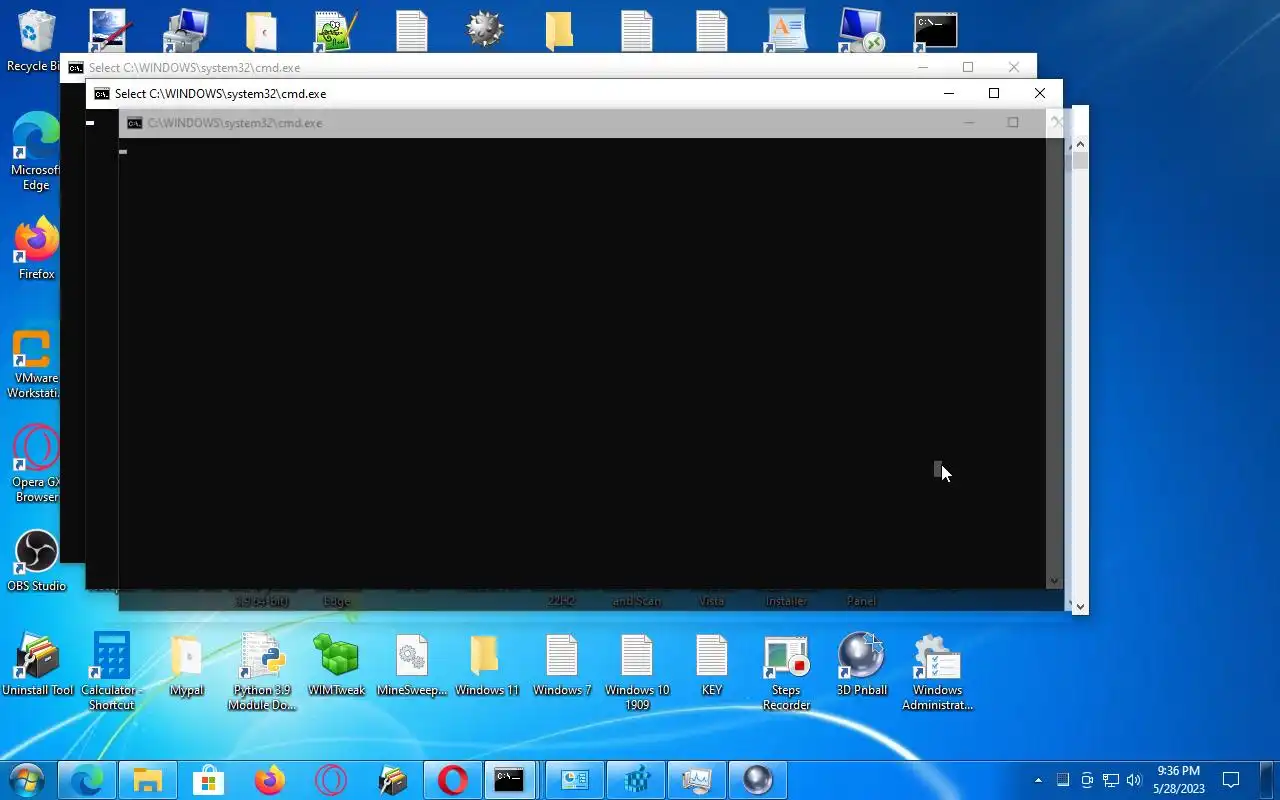Click the scroll up arrow of the front cmd window
This screenshot has width=1280, height=800.
[1080, 146]
